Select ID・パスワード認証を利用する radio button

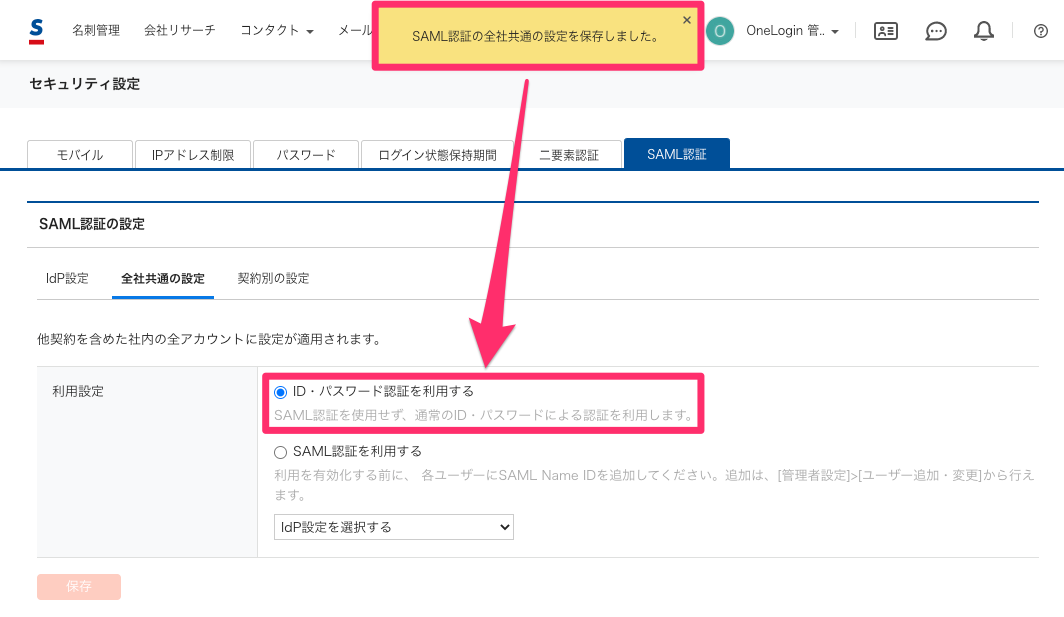pyautogui.click(x=280, y=392)
